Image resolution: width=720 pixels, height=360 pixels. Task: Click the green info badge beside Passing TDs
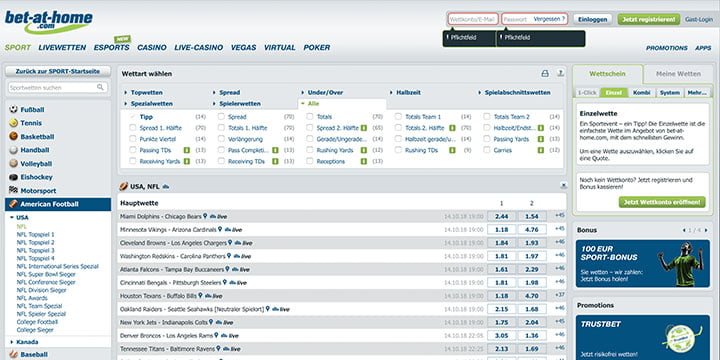click(187, 150)
